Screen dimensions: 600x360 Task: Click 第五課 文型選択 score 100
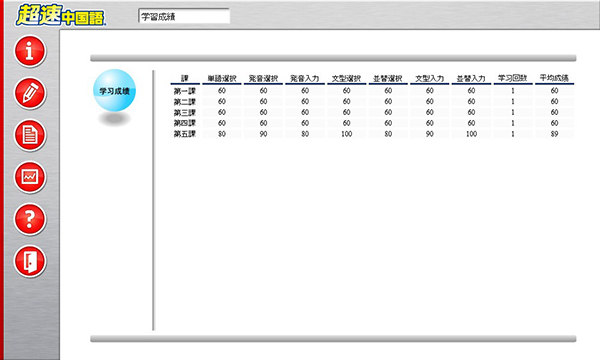[x=347, y=134]
